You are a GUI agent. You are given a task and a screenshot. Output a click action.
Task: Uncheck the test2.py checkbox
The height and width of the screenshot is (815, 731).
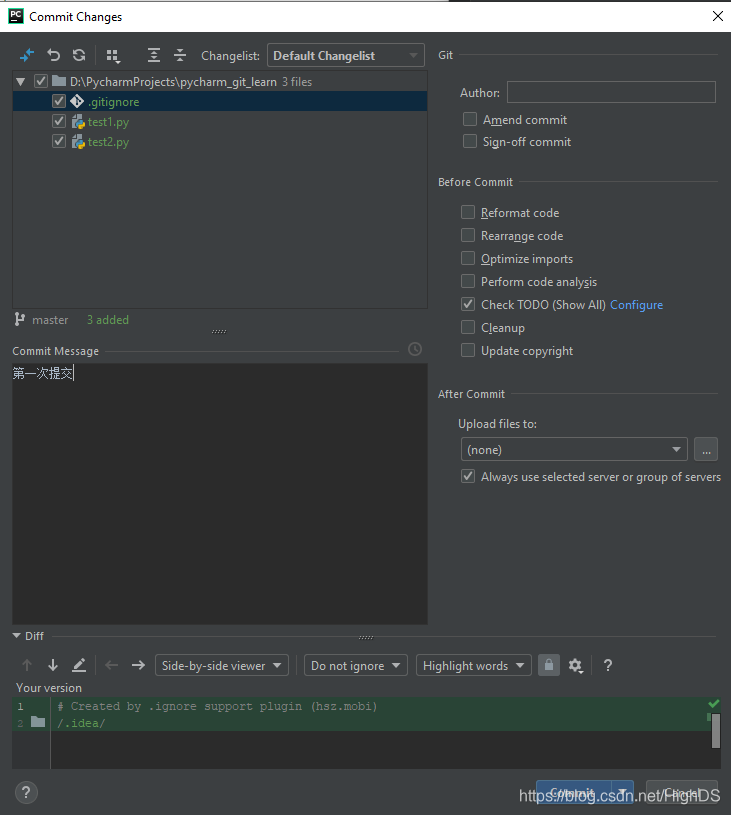(59, 141)
